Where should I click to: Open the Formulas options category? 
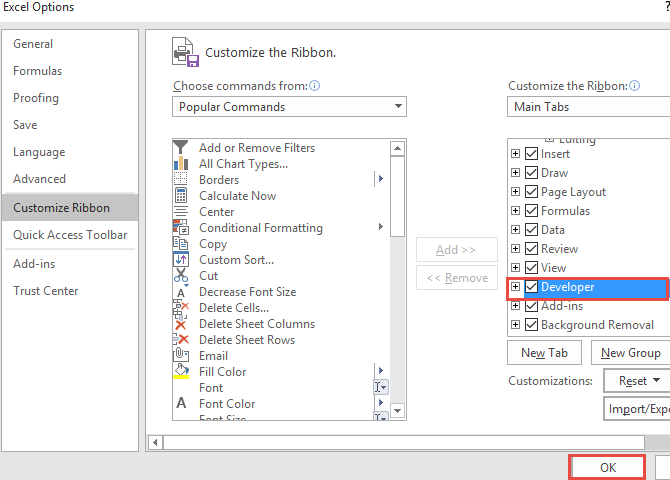[x=38, y=71]
